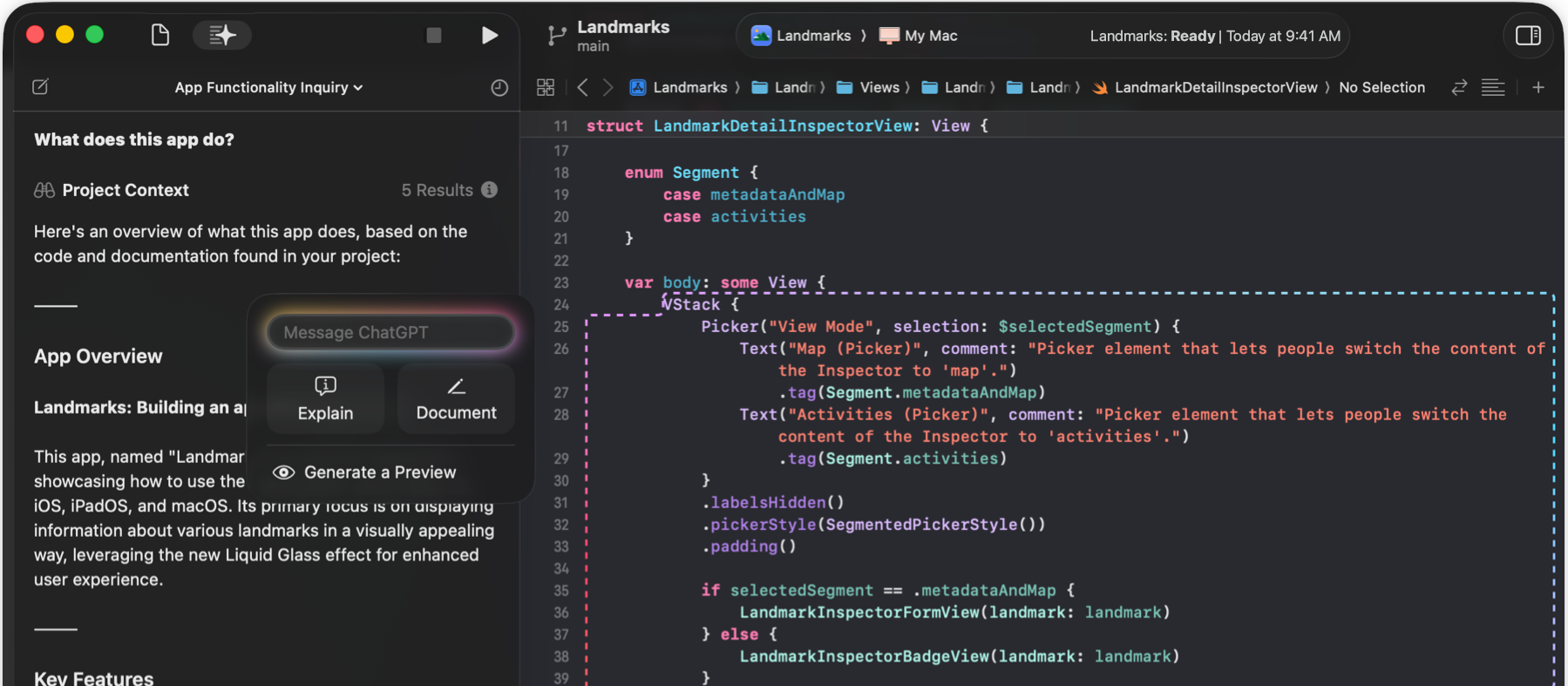1568x686 pixels.
Task: Click the Document button
Action: pos(456,398)
